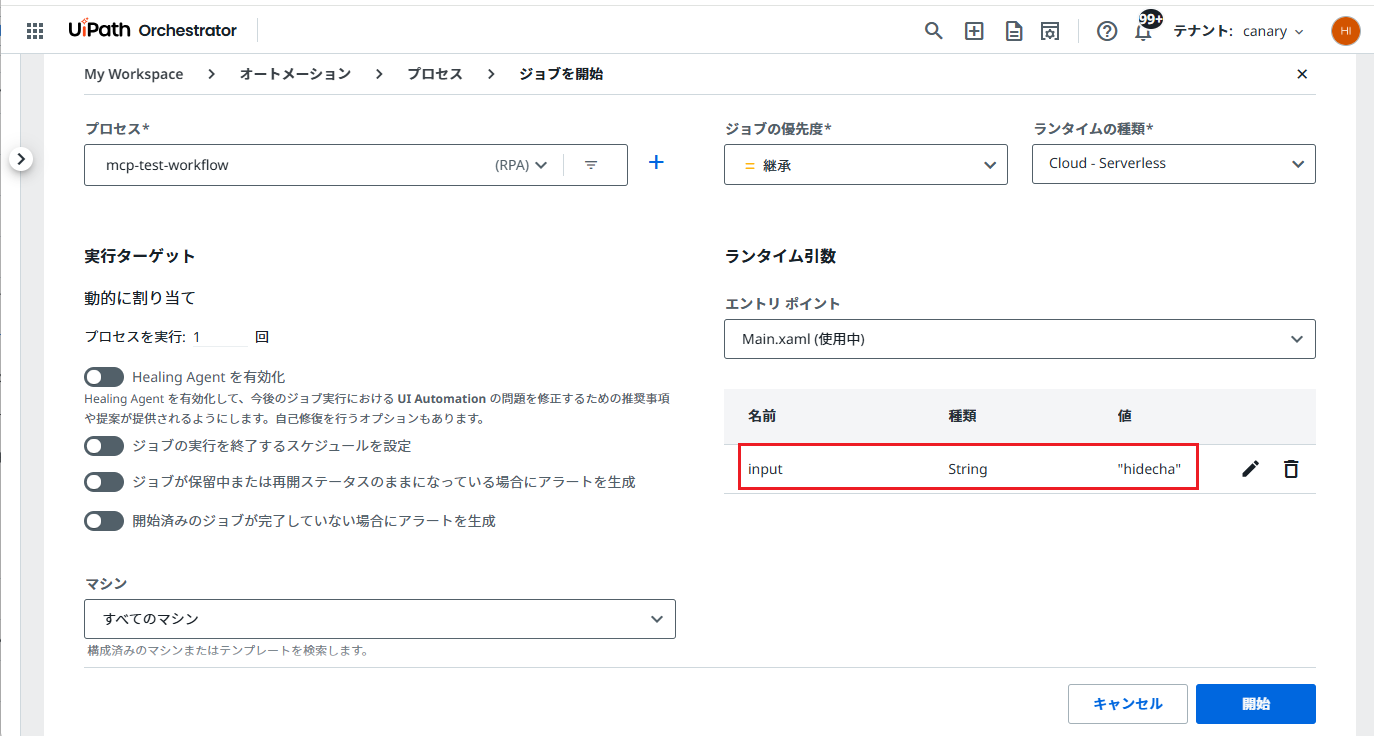Image resolution: width=1374 pixels, height=736 pixels.
Task: Click the input argument name cell
Action: (765, 469)
